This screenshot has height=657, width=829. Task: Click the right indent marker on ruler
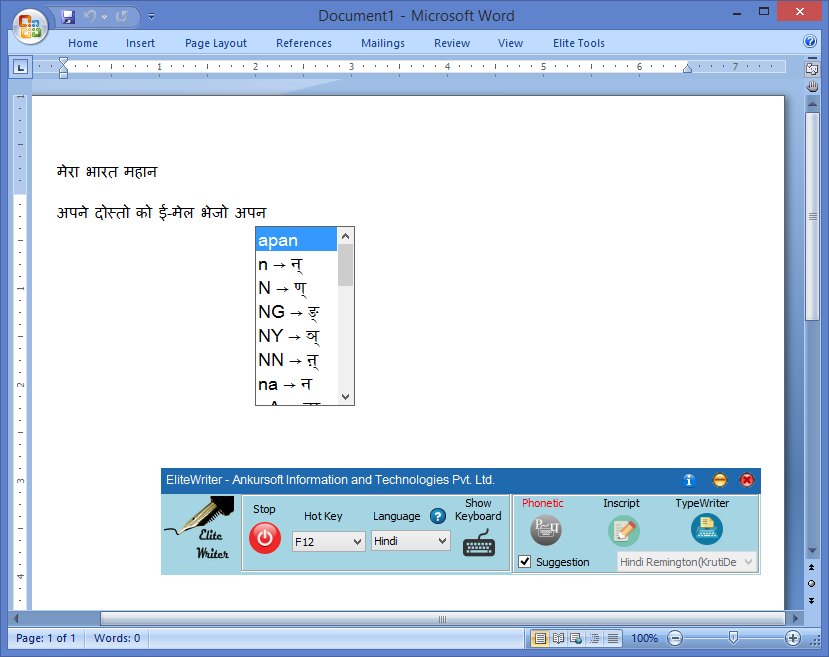coord(687,69)
